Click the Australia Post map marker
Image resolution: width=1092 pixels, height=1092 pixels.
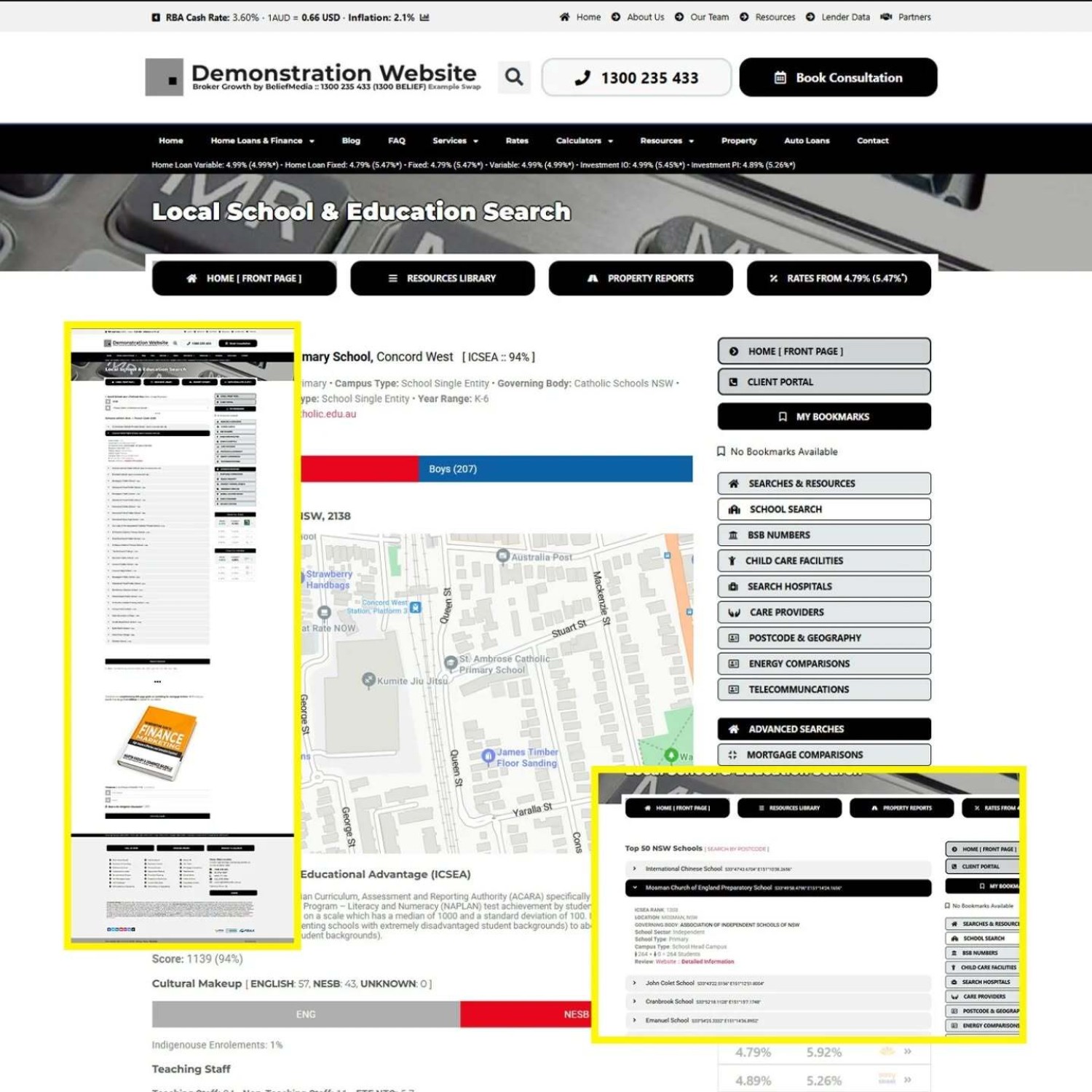tap(502, 556)
